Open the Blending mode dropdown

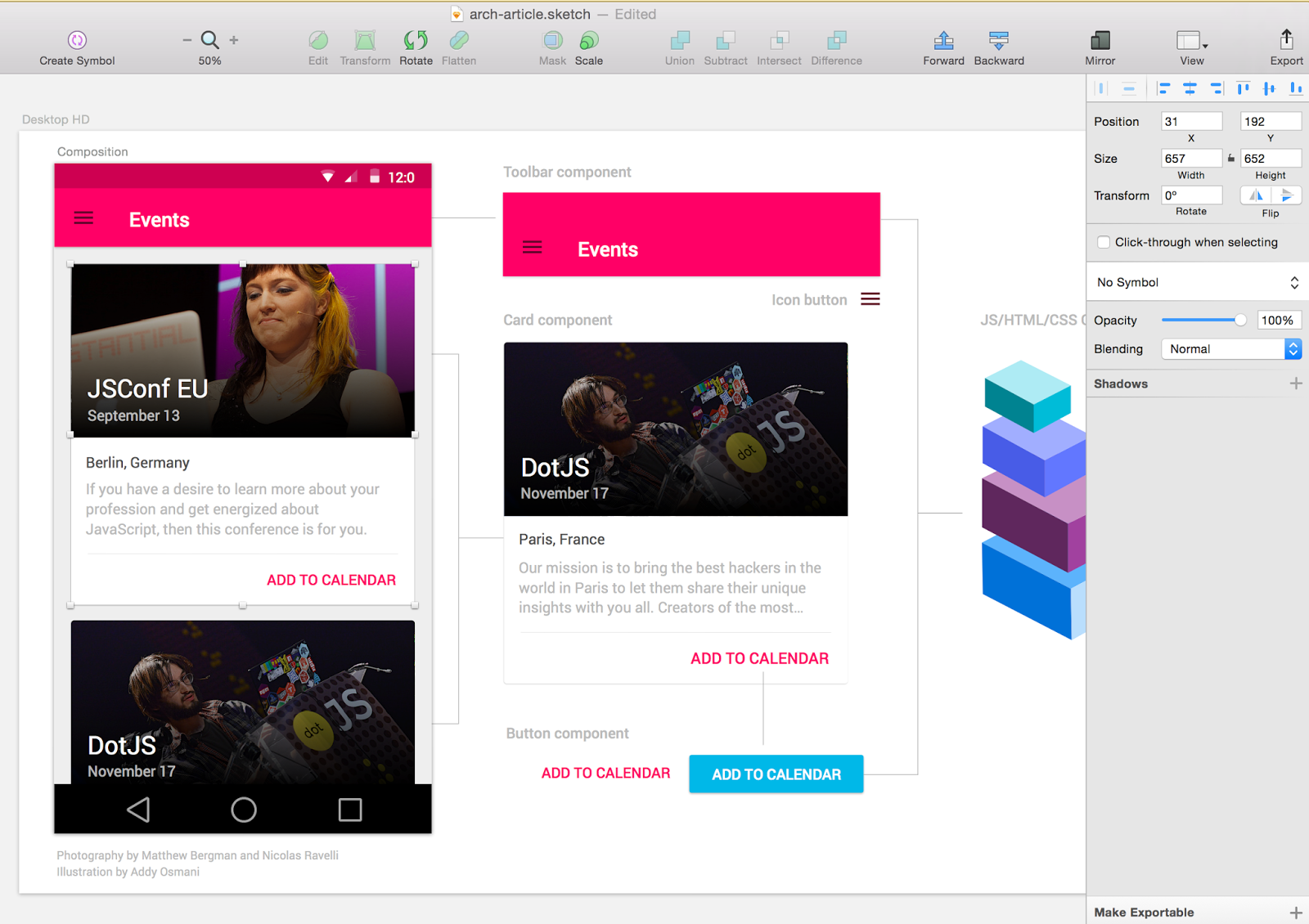point(1231,349)
